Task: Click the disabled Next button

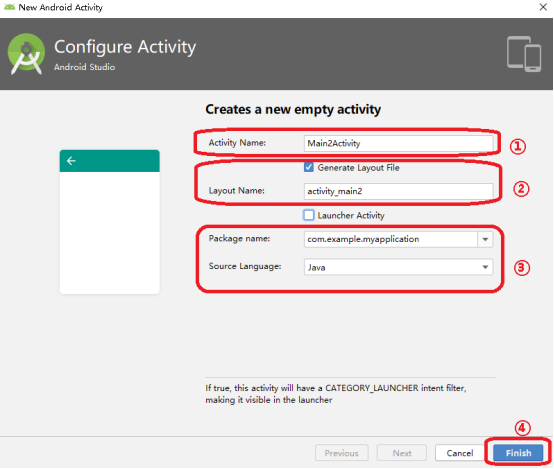Action: [402, 453]
